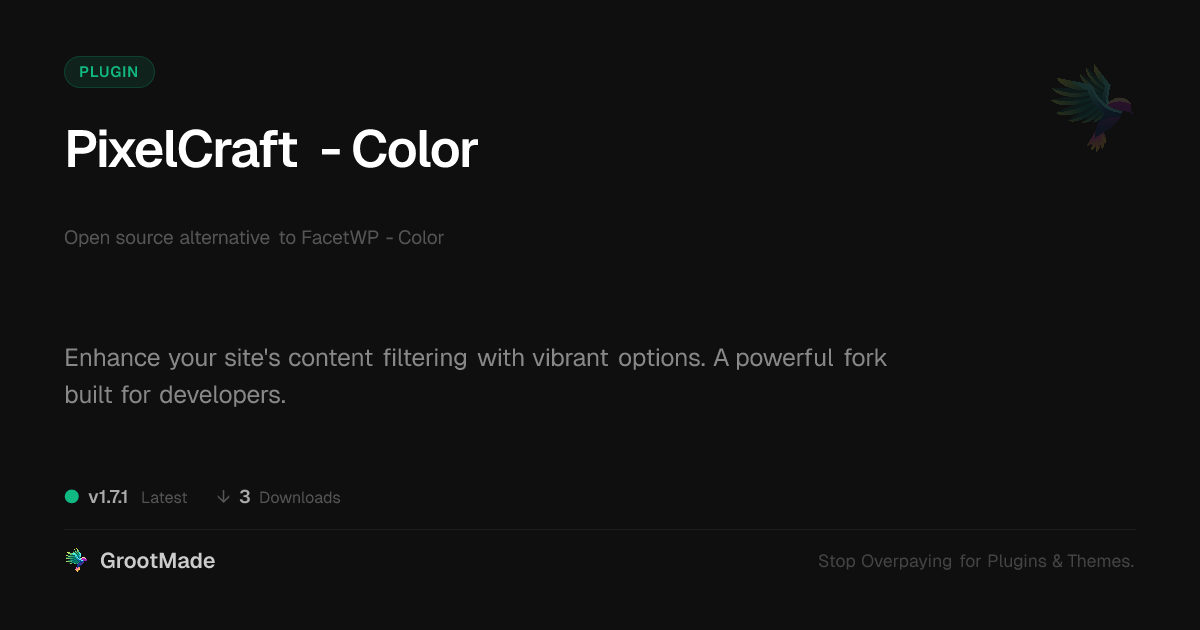Click the downloads arrow icon
The height and width of the screenshot is (630, 1200).
(223, 497)
